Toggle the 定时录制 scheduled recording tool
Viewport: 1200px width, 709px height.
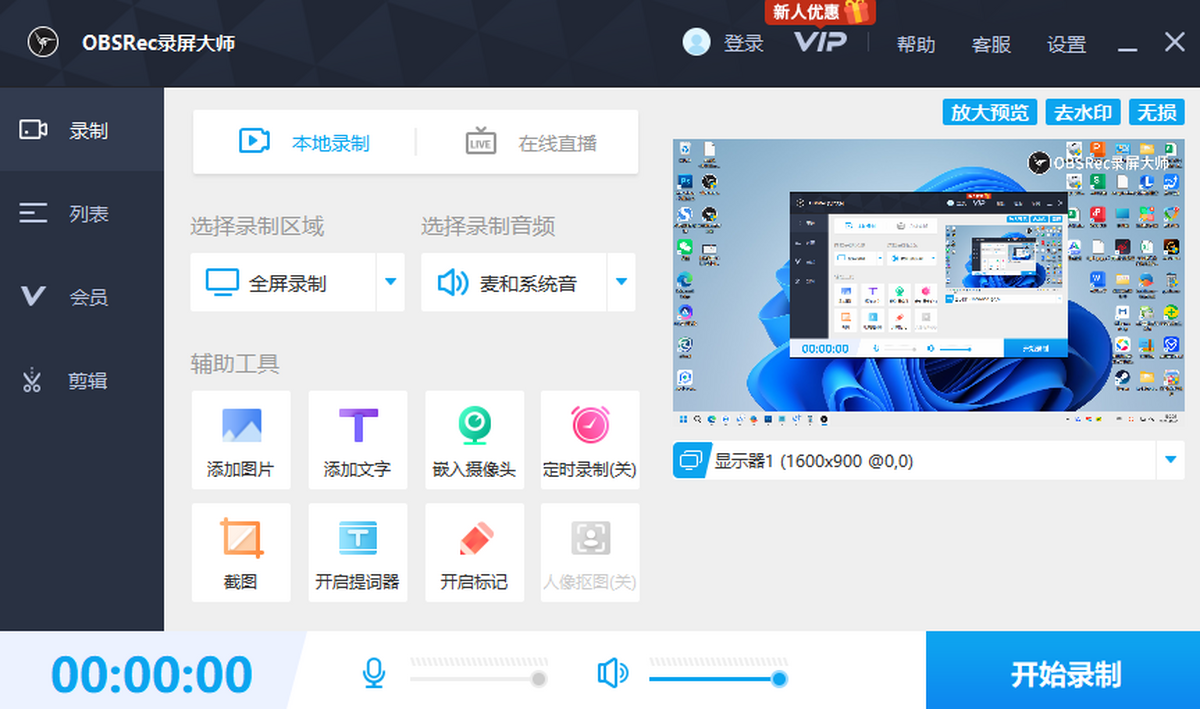point(590,440)
